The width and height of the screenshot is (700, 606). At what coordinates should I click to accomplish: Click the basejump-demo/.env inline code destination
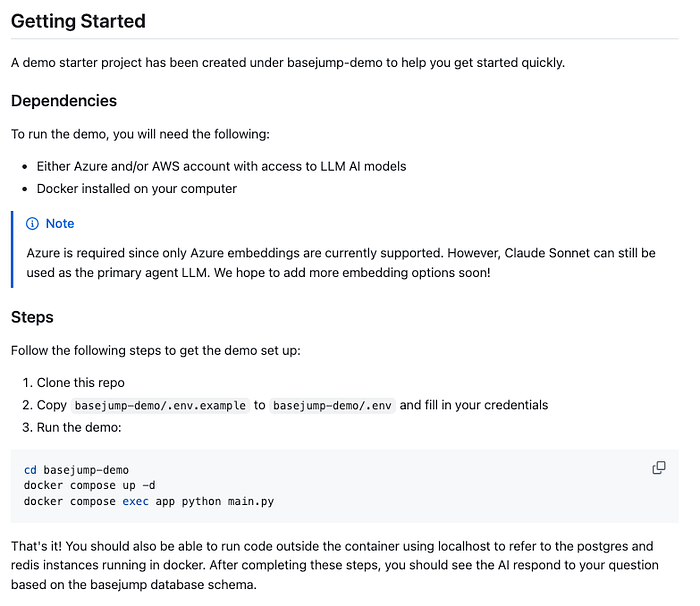tap(333, 405)
